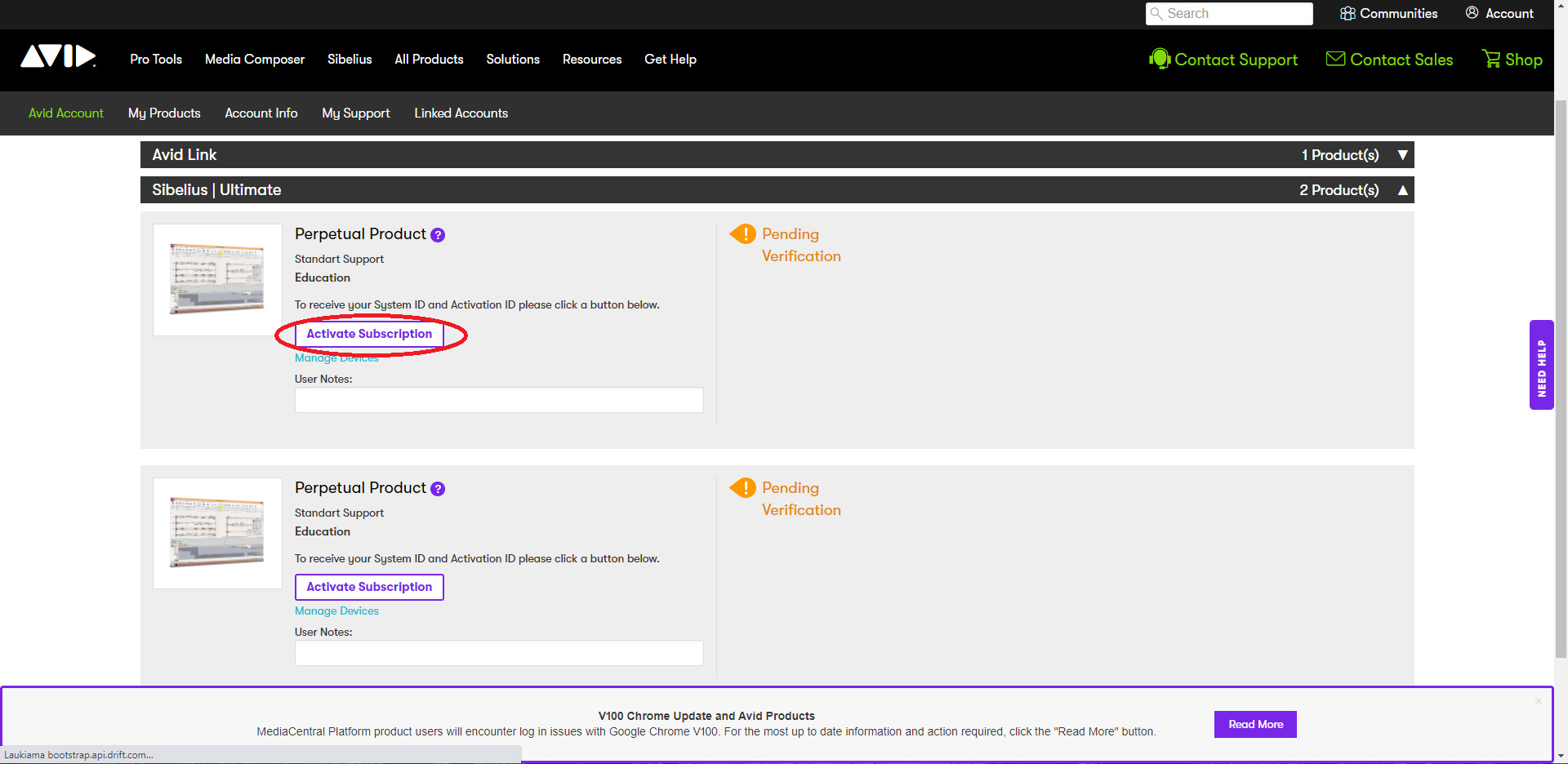Click the Contact Support headset icon
The height and width of the screenshot is (764, 1568).
pyautogui.click(x=1160, y=59)
